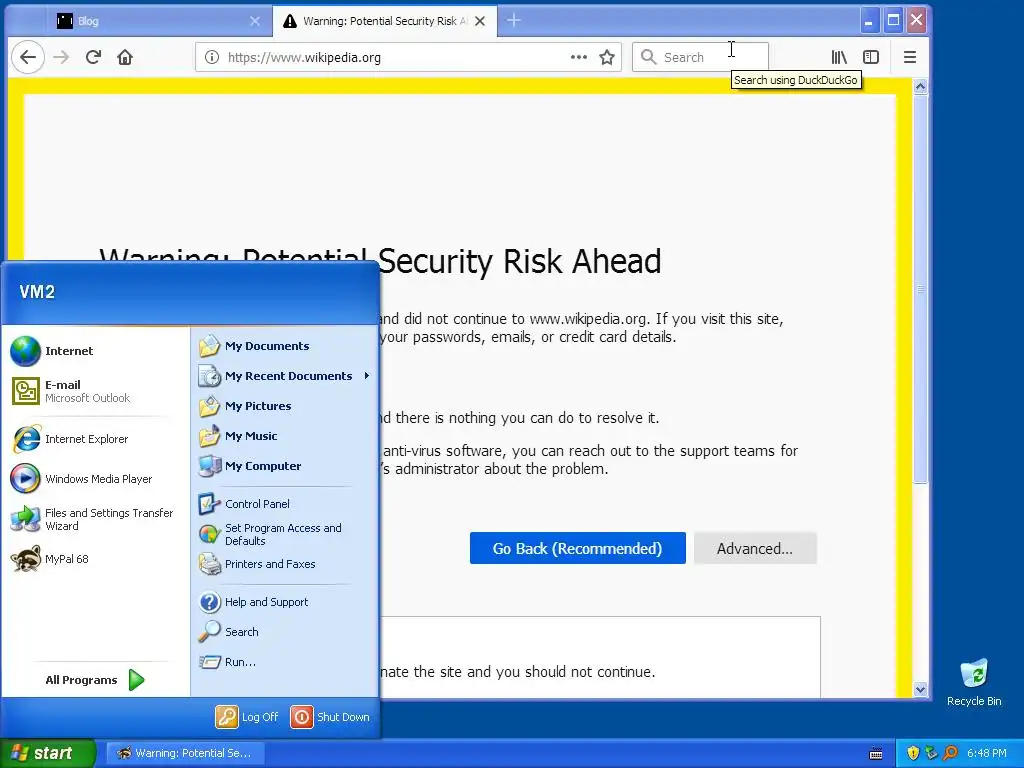Click the on-screen keyboard taskbar icon

[x=876, y=754]
